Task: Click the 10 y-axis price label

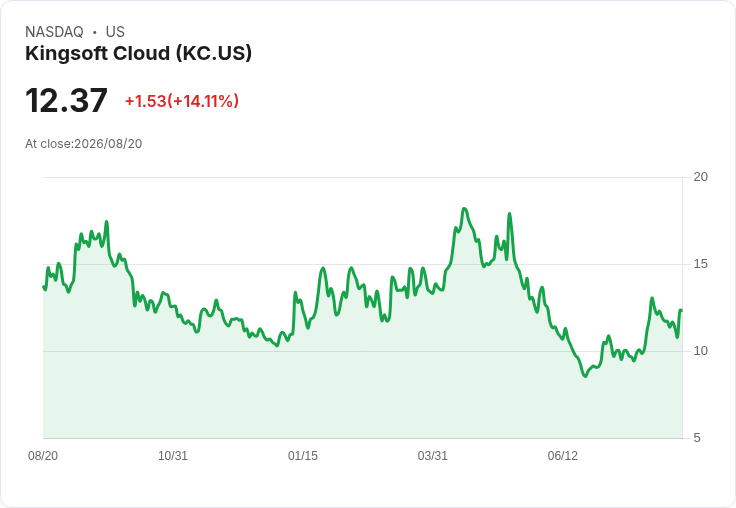Action: (700, 351)
